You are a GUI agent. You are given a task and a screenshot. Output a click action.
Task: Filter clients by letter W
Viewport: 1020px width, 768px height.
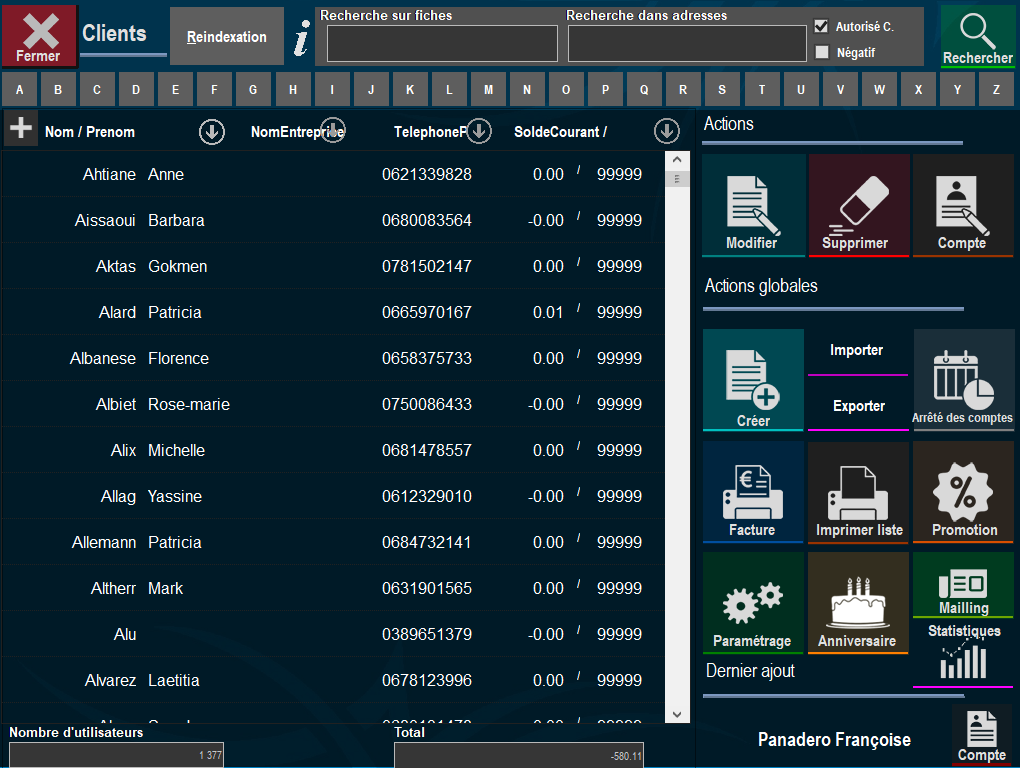(879, 89)
